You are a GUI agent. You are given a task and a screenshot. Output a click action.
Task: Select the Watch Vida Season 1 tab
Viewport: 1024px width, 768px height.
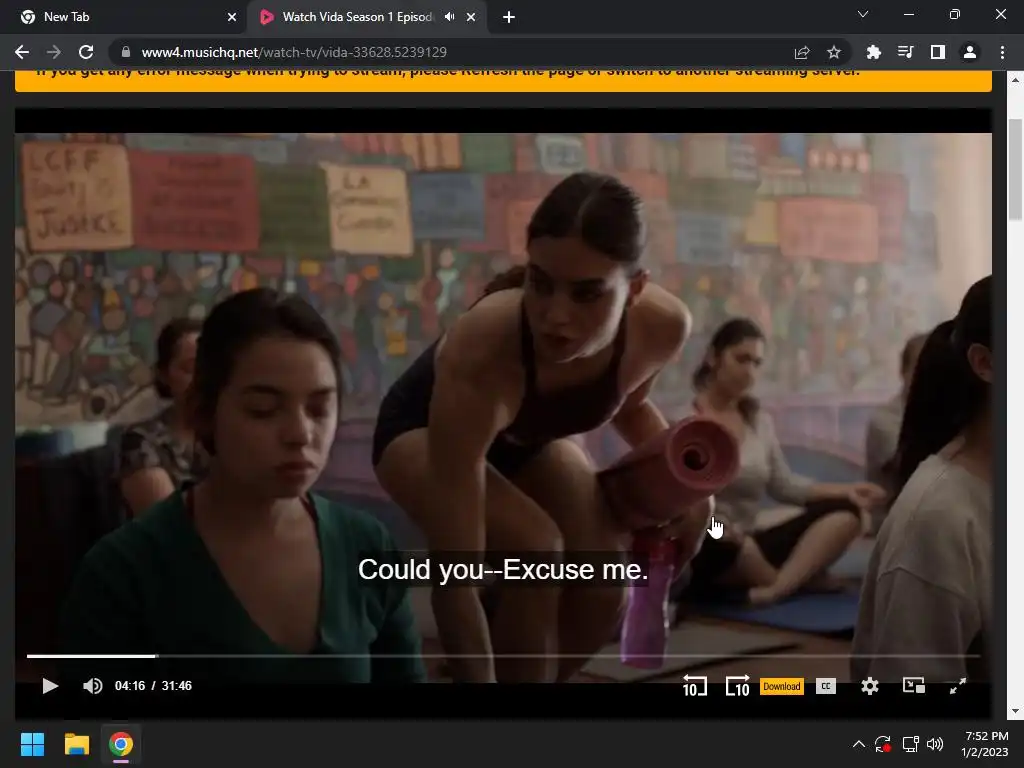click(356, 17)
